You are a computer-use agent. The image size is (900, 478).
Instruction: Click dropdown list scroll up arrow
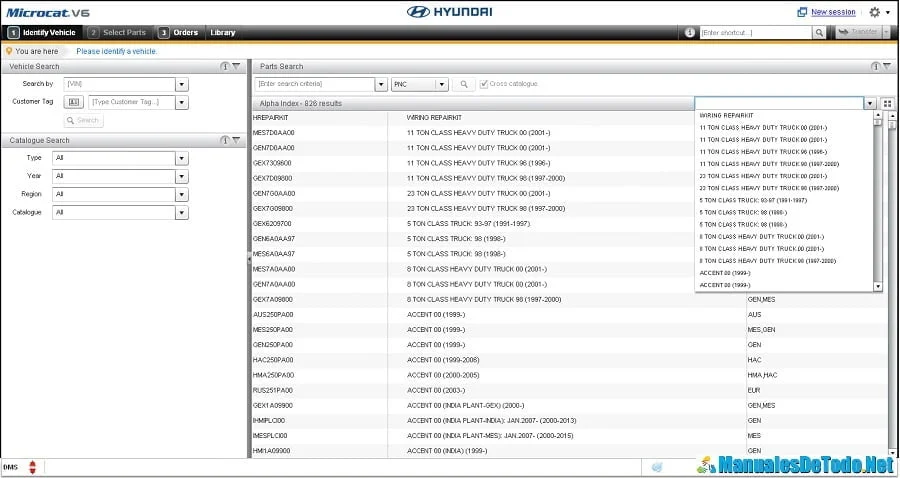pyautogui.click(x=877, y=115)
